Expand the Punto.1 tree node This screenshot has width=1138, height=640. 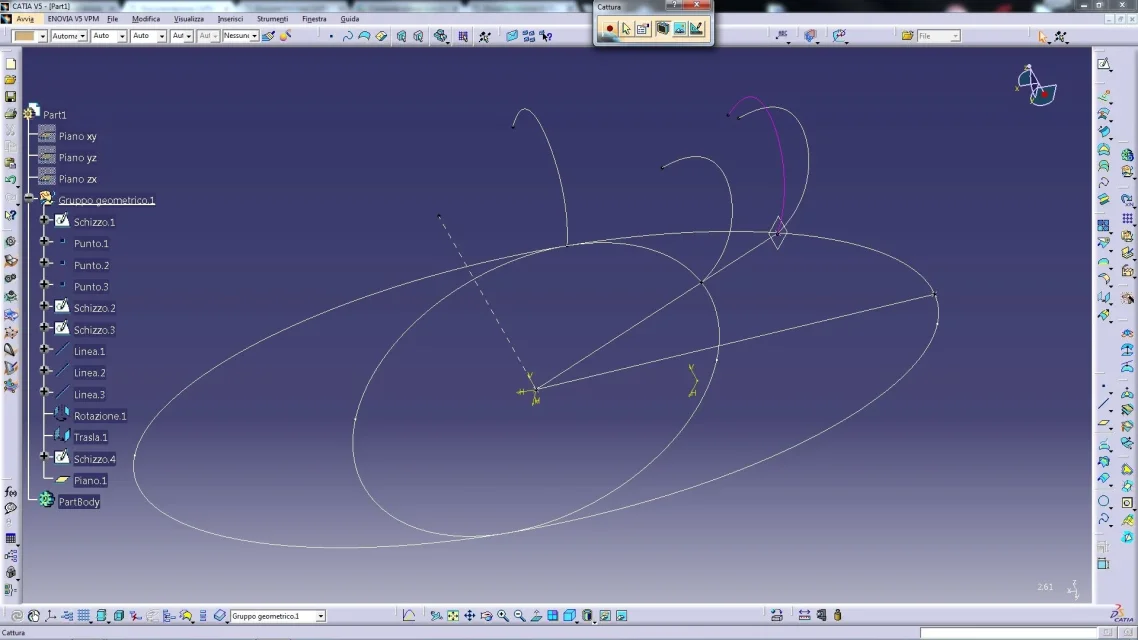(44, 241)
